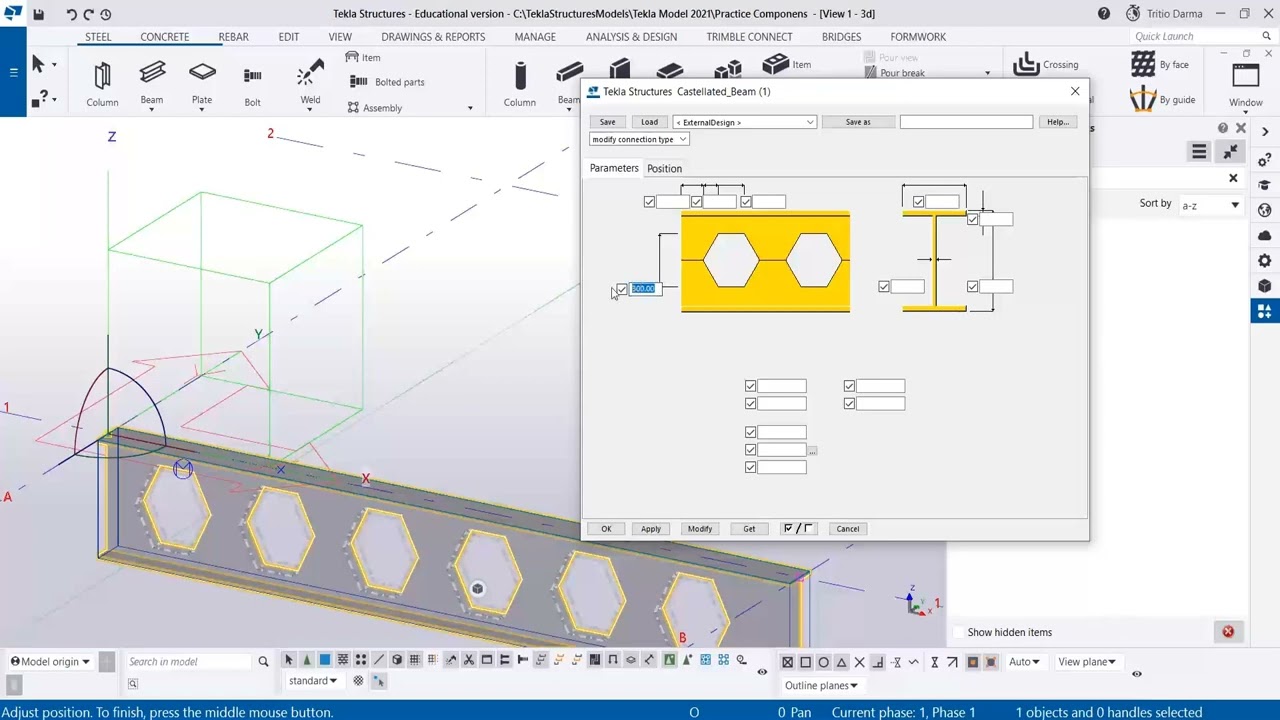Switch to the STEEL ribbon tab
Image resolution: width=1280 pixels, height=720 pixels.
(x=98, y=37)
